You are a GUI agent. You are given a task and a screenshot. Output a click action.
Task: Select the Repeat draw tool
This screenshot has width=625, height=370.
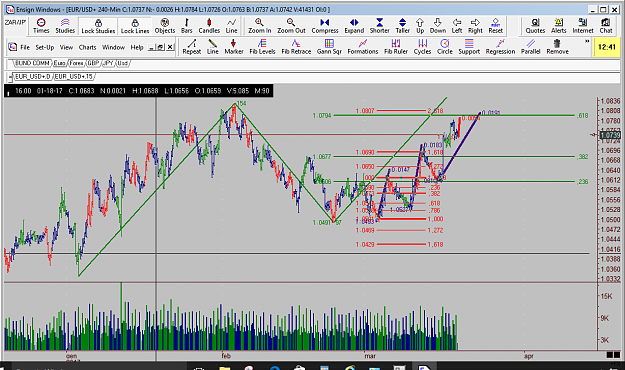tap(192, 47)
